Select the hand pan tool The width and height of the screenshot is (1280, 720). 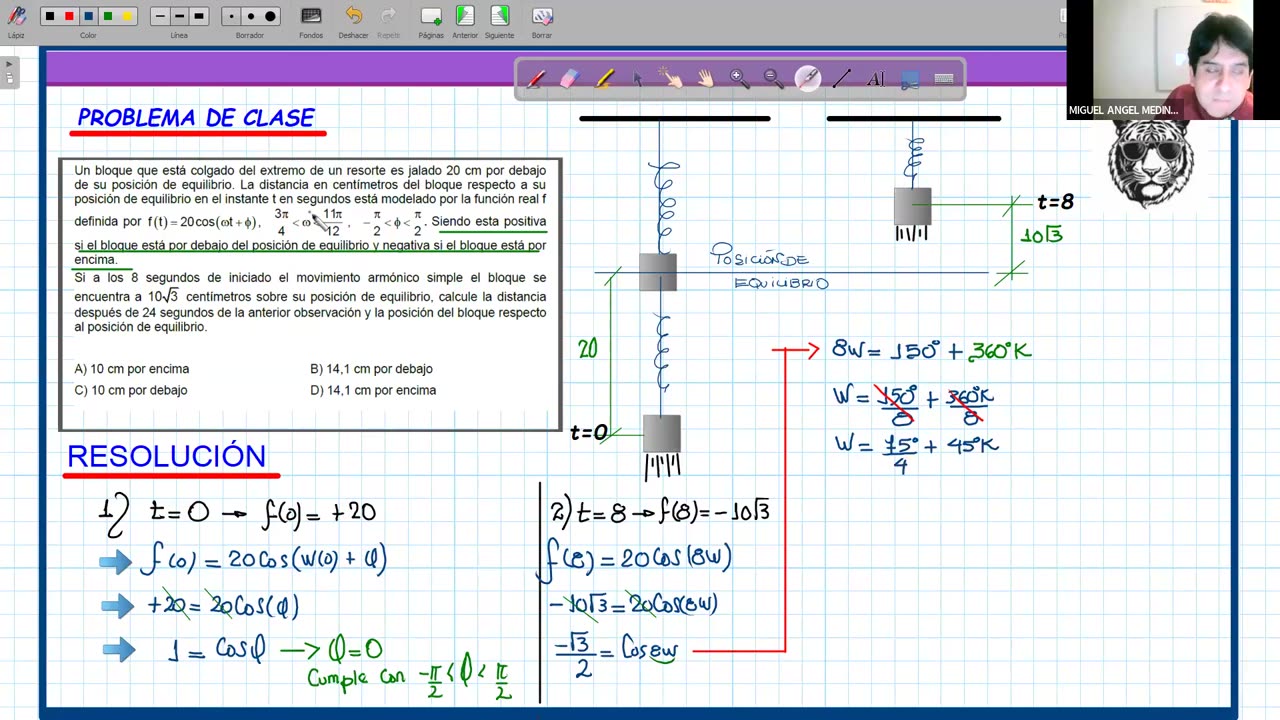[705, 79]
